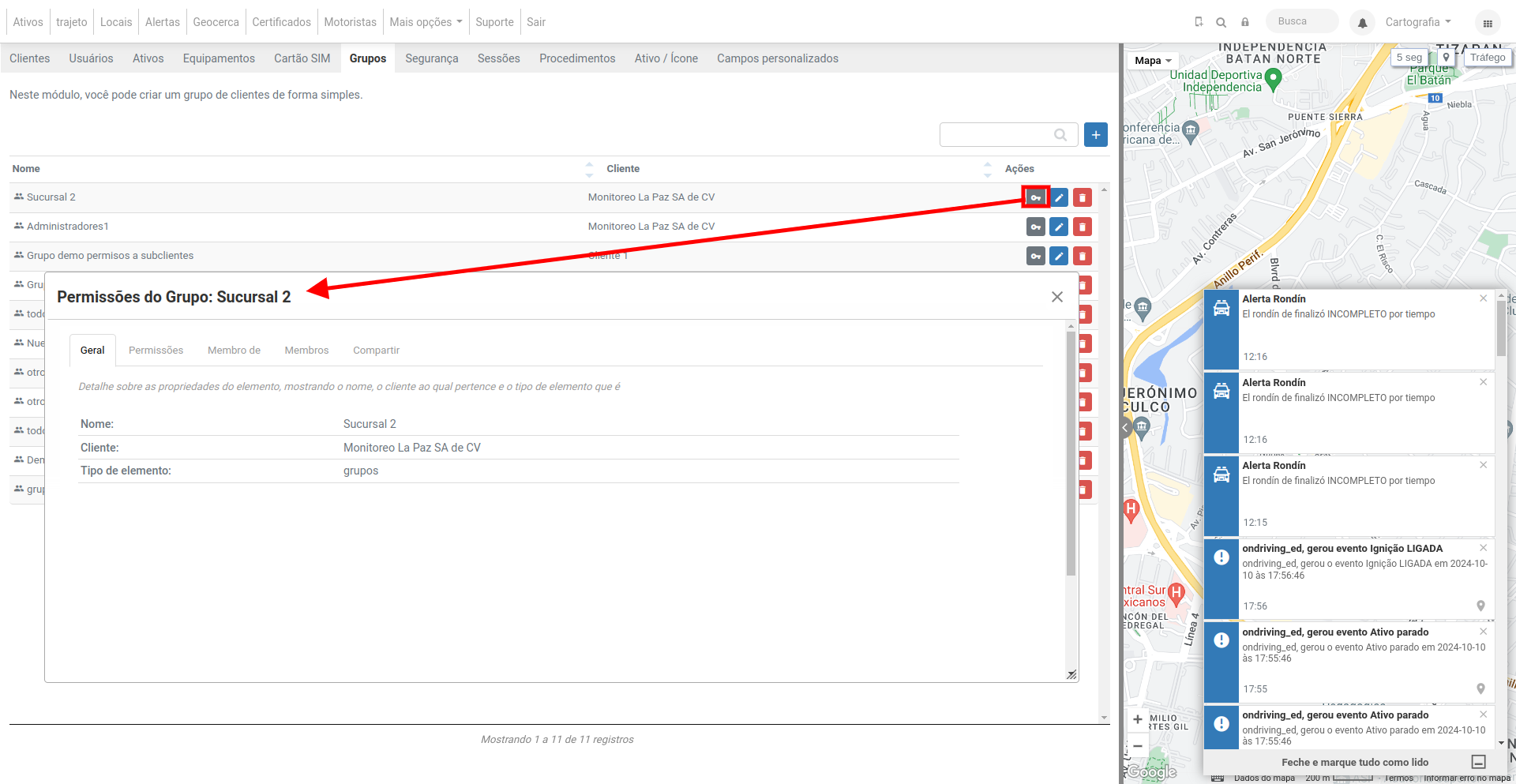Screen dimensions: 1516x784
Task: Toggle the Tráfego map layer
Action: [x=1488, y=58]
